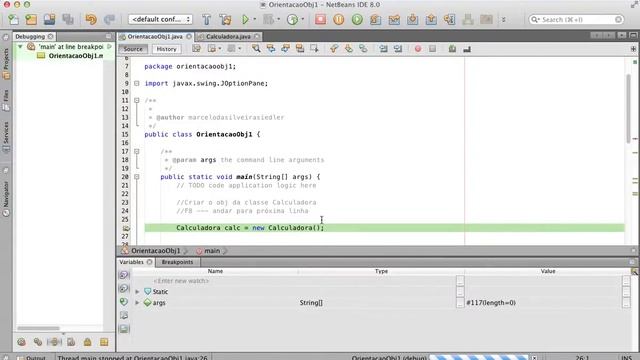Image resolution: width=640 pixels, height=360 pixels.
Task: Click the Shift Line Left icon
Action: [383, 49]
